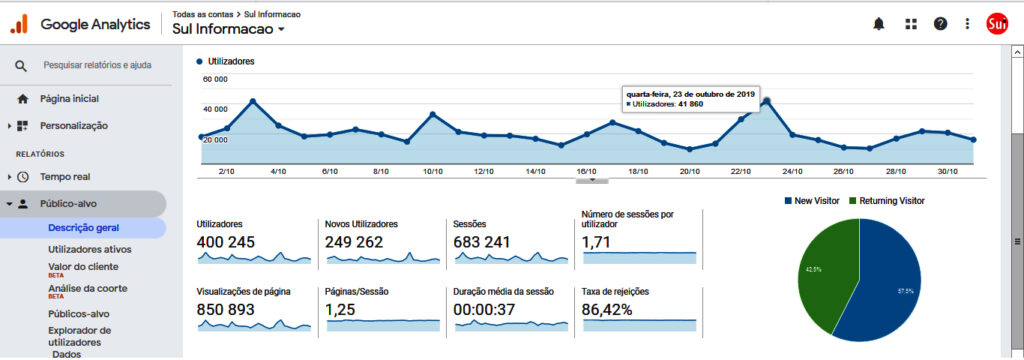
Task: Click the vertical scrollbar thumb
Action: [1017, 241]
